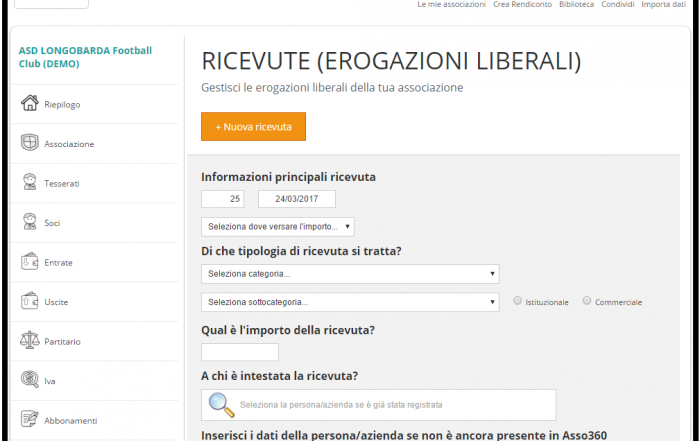
Task: Click 'Qual è l'importo della ricevuta?' text
Action: [288, 330]
